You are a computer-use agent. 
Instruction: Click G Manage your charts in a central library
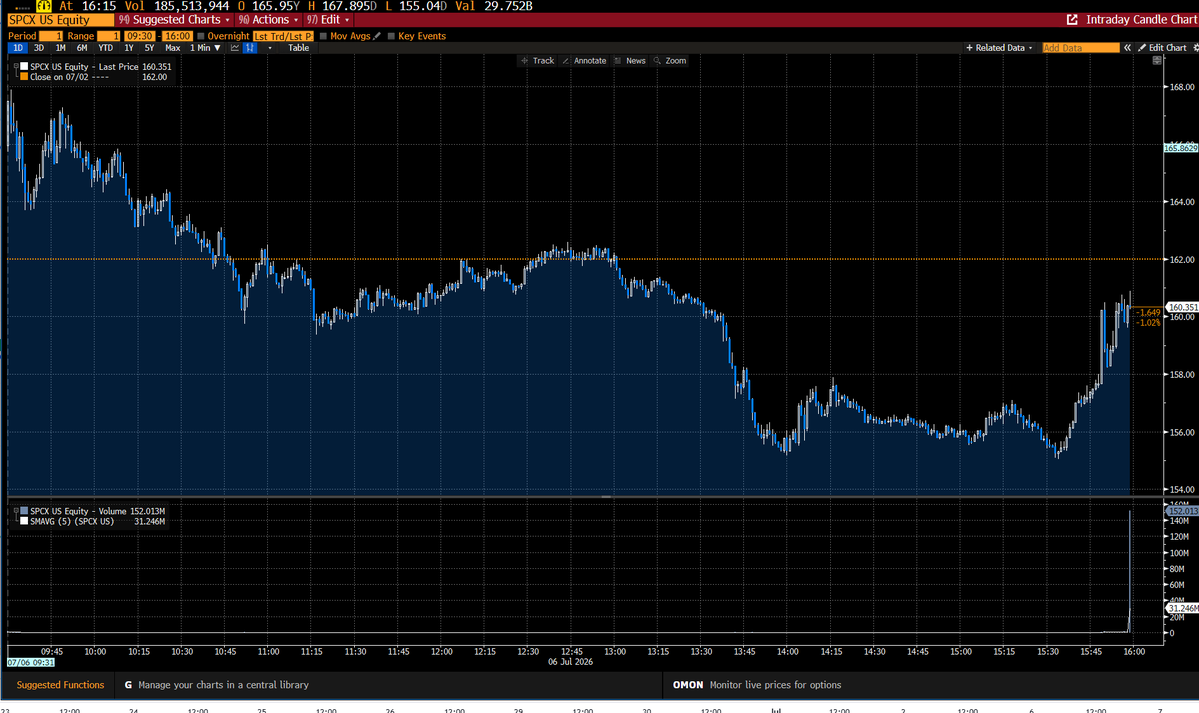pos(216,685)
